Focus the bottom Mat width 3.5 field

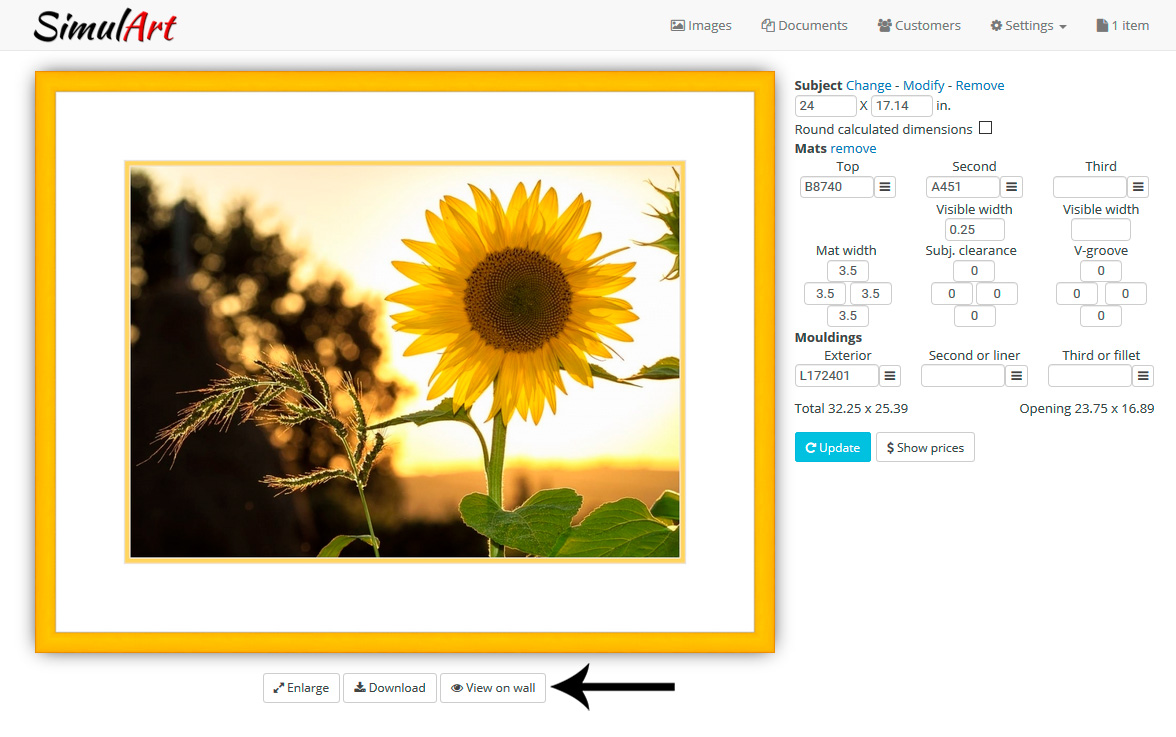pyautogui.click(x=848, y=316)
